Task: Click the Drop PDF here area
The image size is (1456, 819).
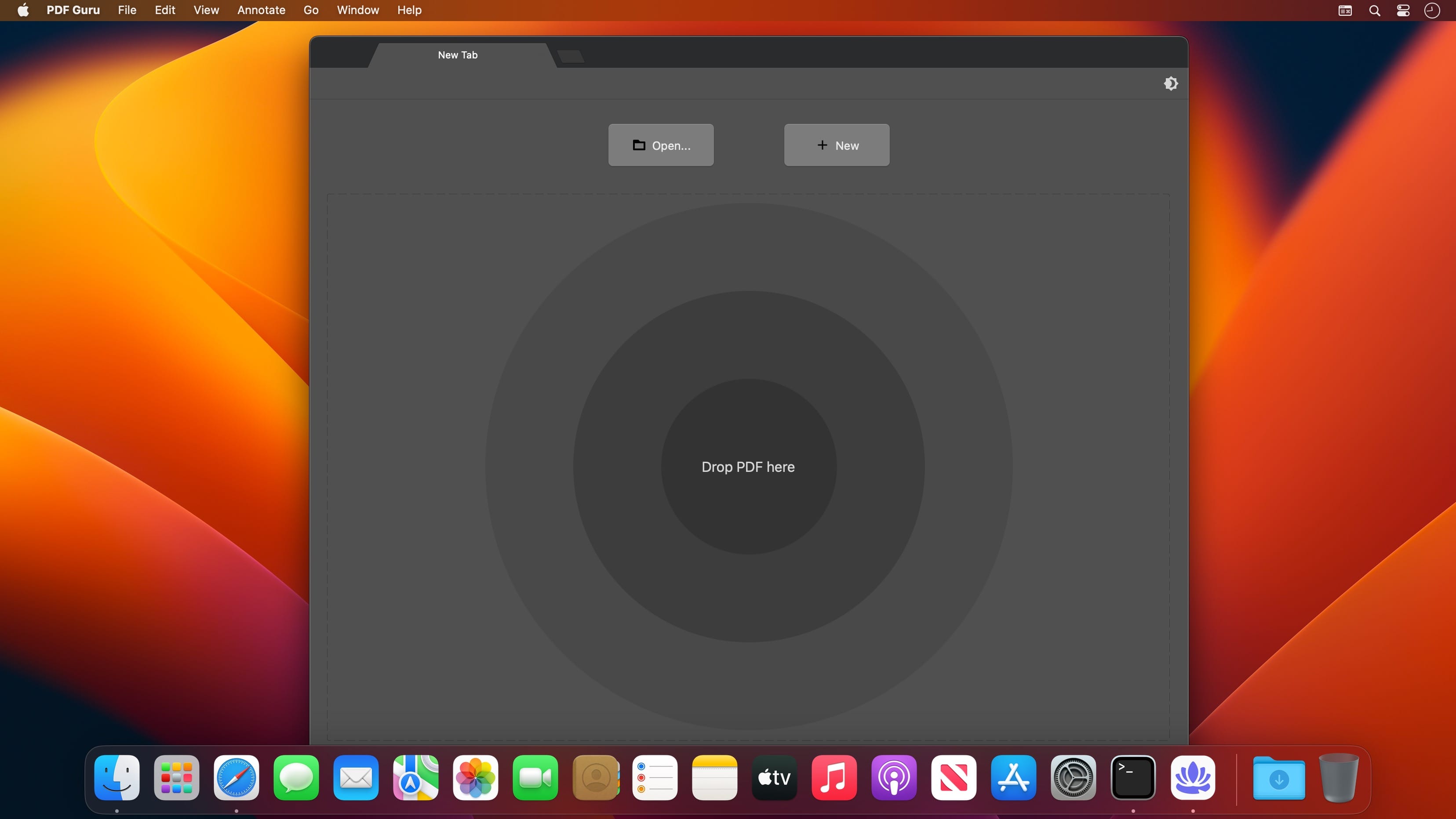Action: coord(748,467)
